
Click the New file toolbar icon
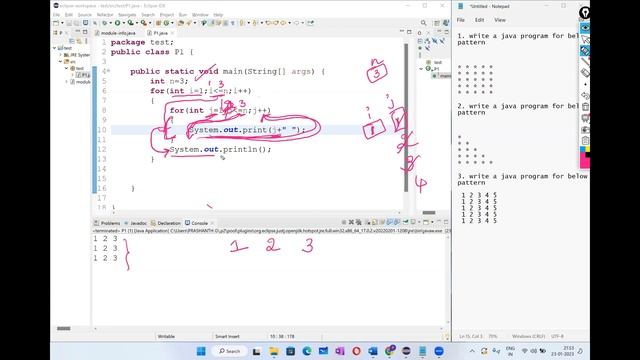[56, 23]
